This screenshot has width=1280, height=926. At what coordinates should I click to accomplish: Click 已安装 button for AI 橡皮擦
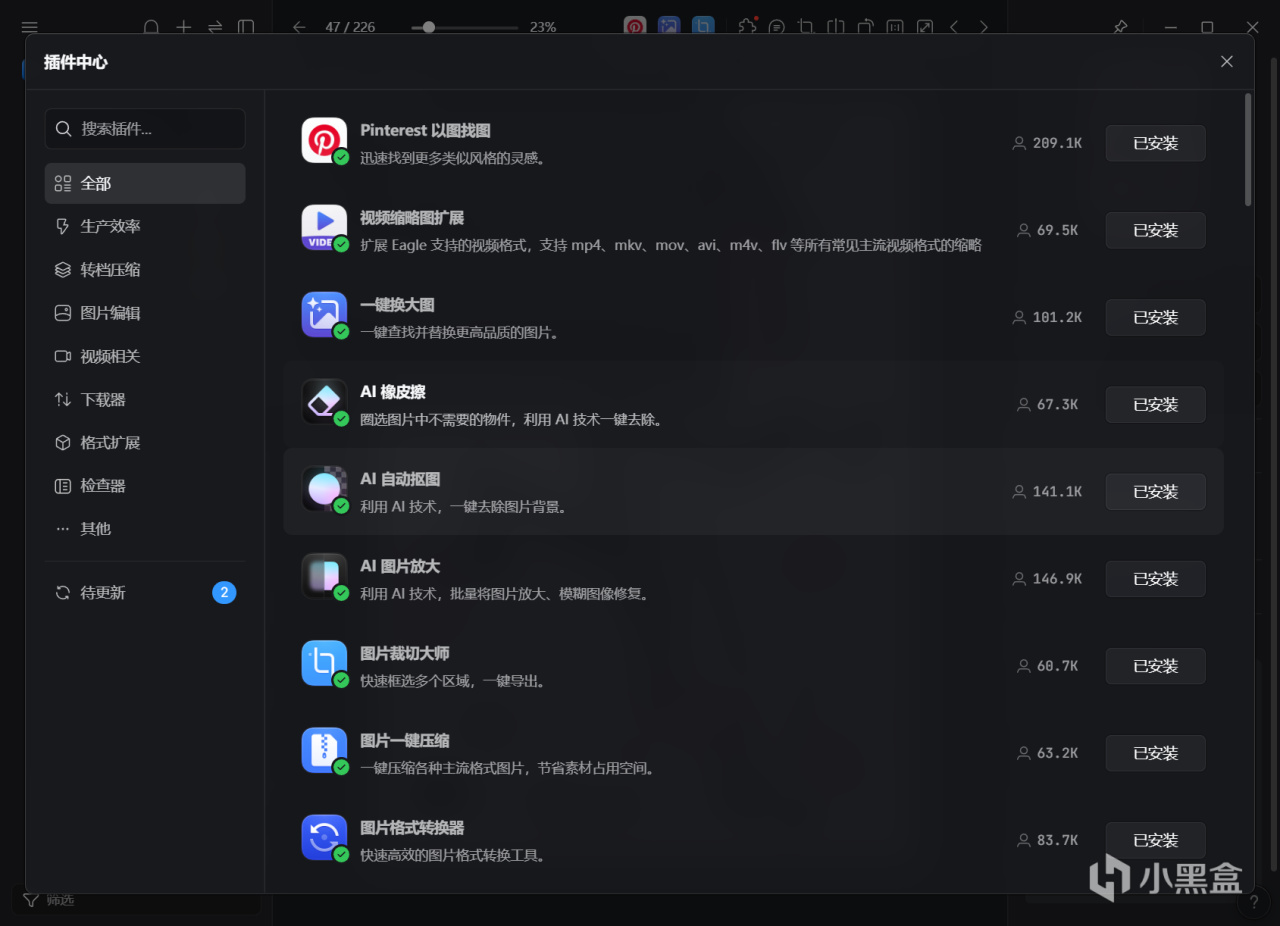(1155, 404)
